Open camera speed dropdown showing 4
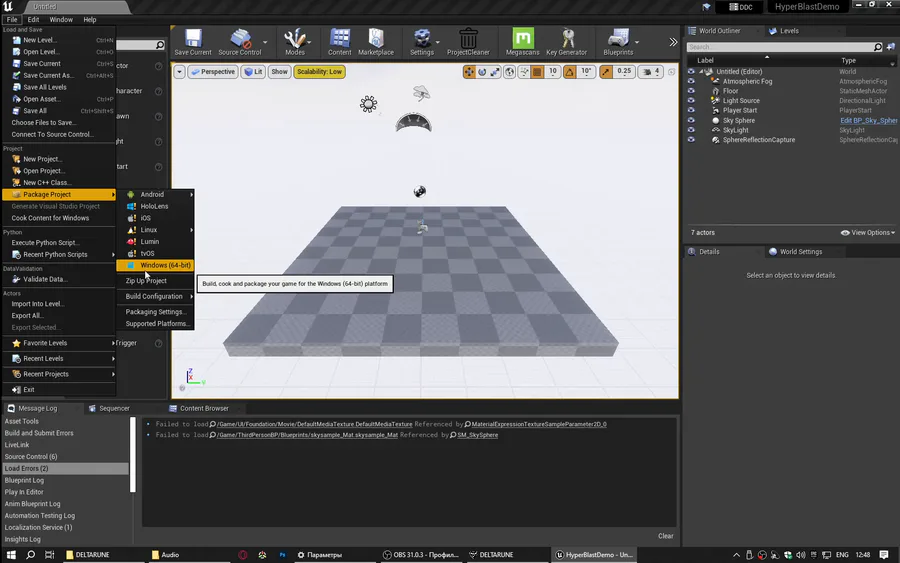Viewport: 900px width, 563px height. tap(651, 72)
